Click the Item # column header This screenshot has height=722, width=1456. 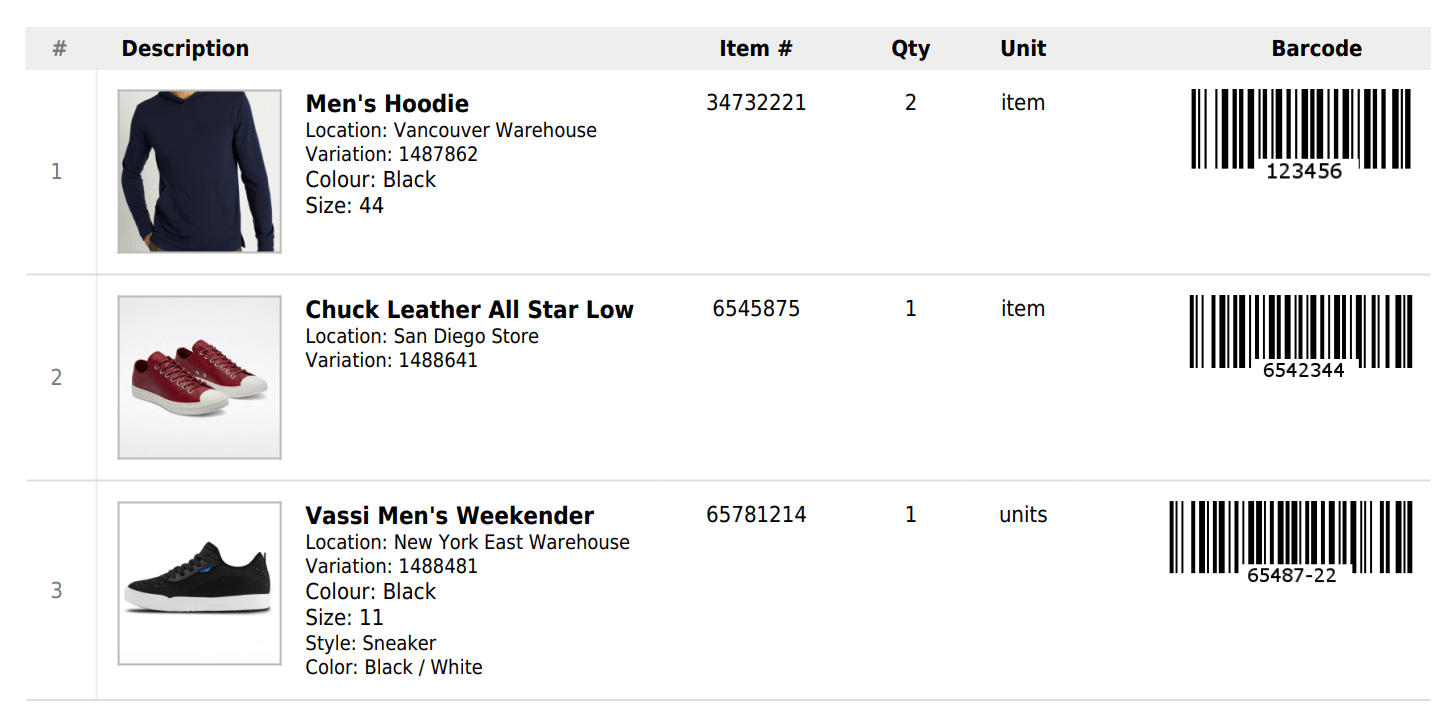tap(756, 49)
